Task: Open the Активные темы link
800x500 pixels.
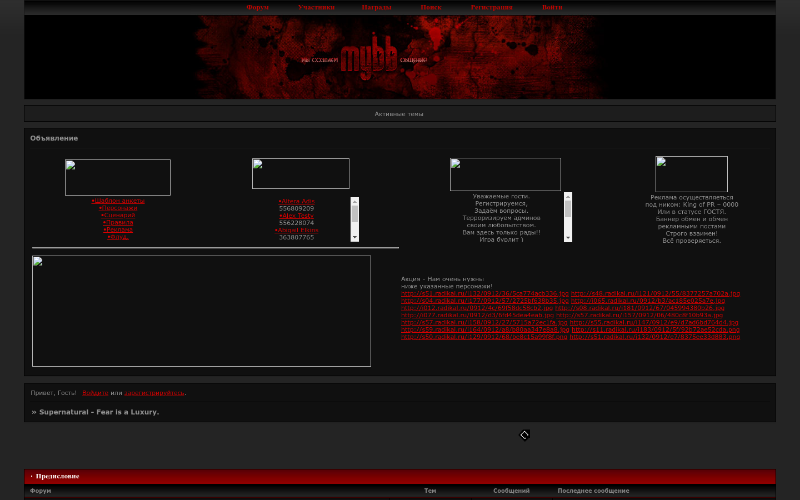Action: pos(399,114)
